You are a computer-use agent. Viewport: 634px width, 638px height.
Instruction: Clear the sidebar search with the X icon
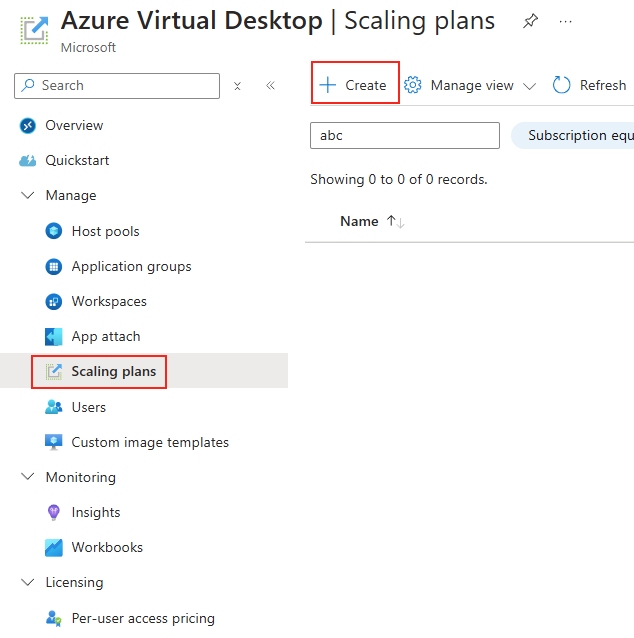tap(237, 86)
